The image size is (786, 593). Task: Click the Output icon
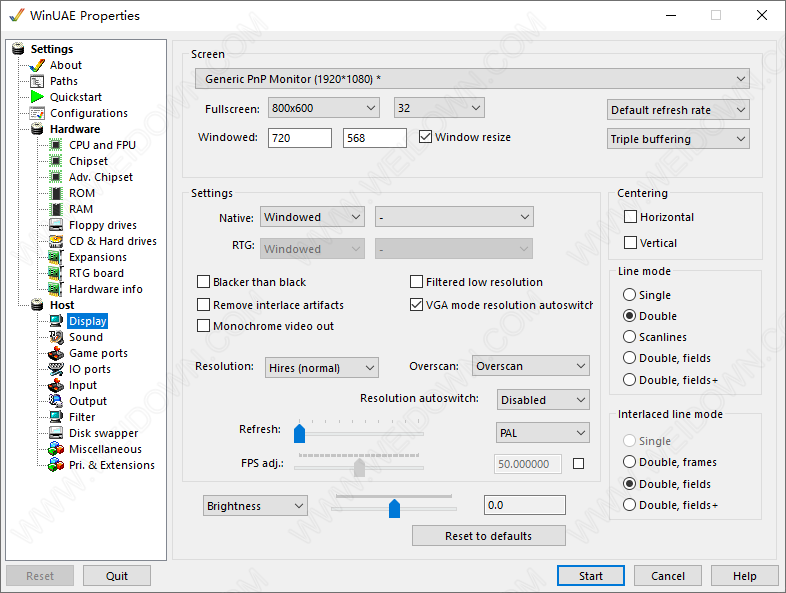[56, 401]
